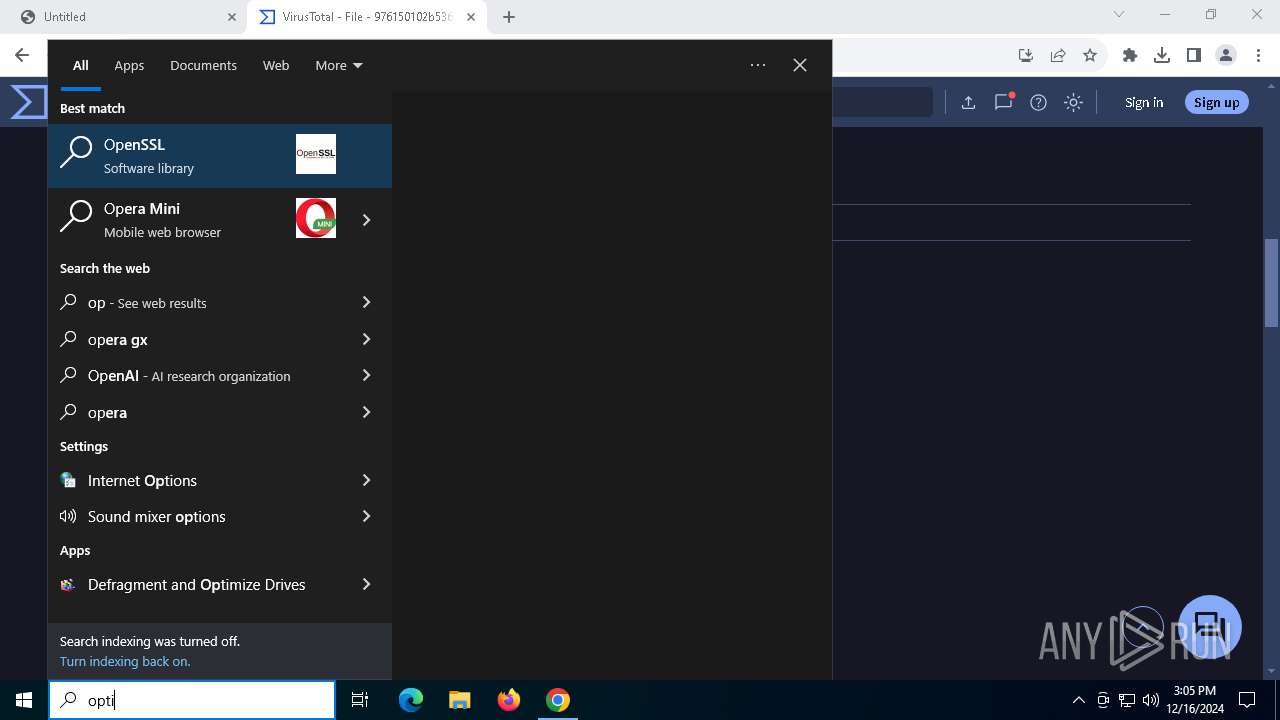This screenshot has width=1280, height=720.
Task: Open the Chrome profile avatar
Action: coord(1226,55)
